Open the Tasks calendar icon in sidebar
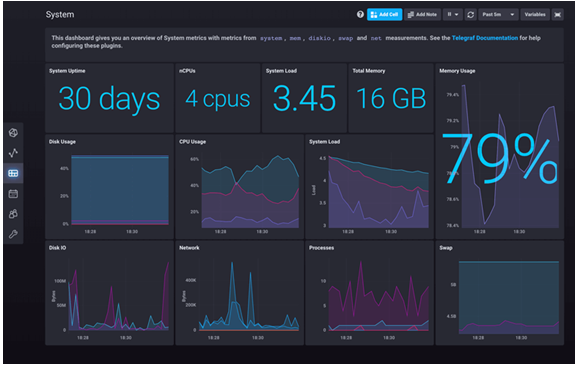The image size is (583, 370). tap(13, 194)
